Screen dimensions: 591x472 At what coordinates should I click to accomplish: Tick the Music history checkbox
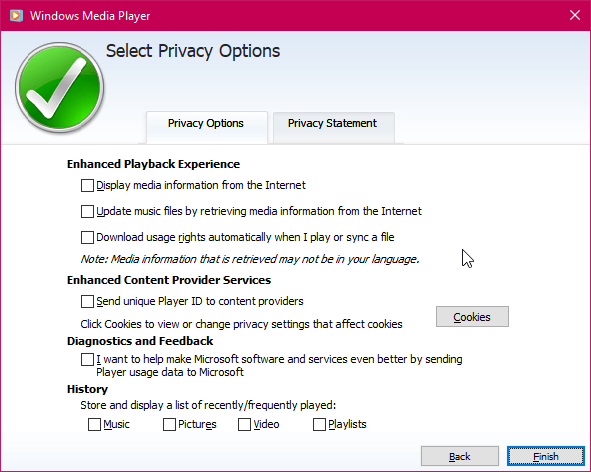94,424
